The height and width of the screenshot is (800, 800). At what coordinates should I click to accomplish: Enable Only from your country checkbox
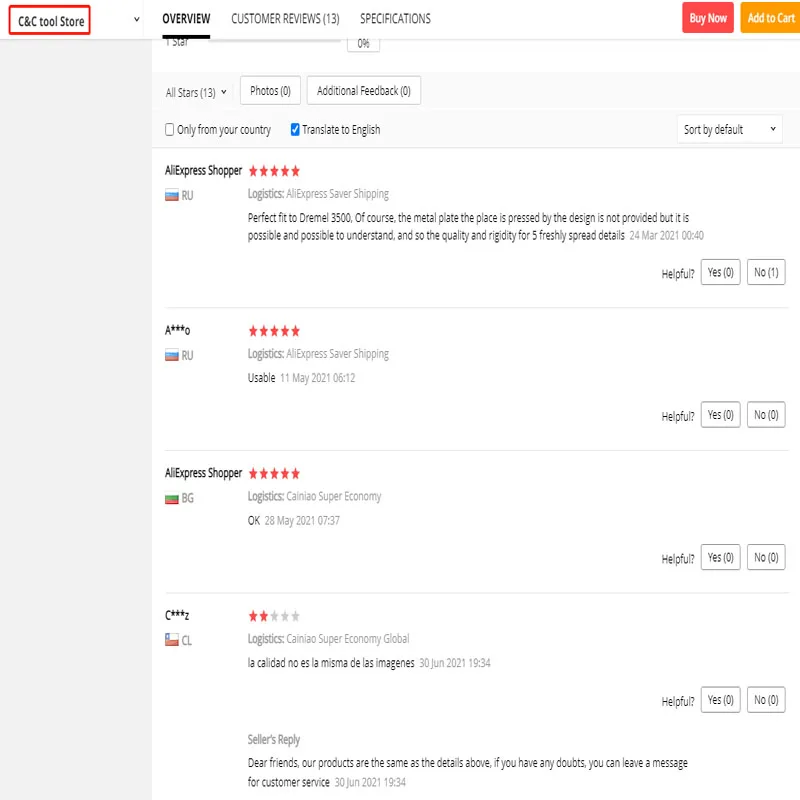click(169, 130)
